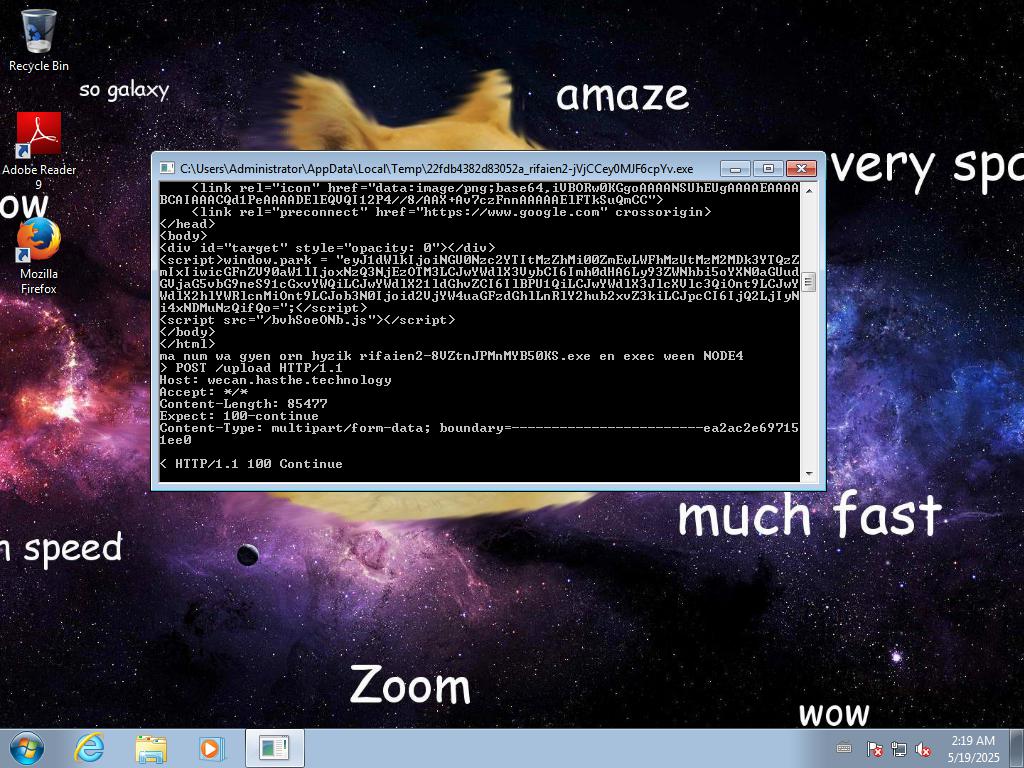Click the muted volume tray icon
This screenshot has width=1024, height=768.
coord(923,748)
